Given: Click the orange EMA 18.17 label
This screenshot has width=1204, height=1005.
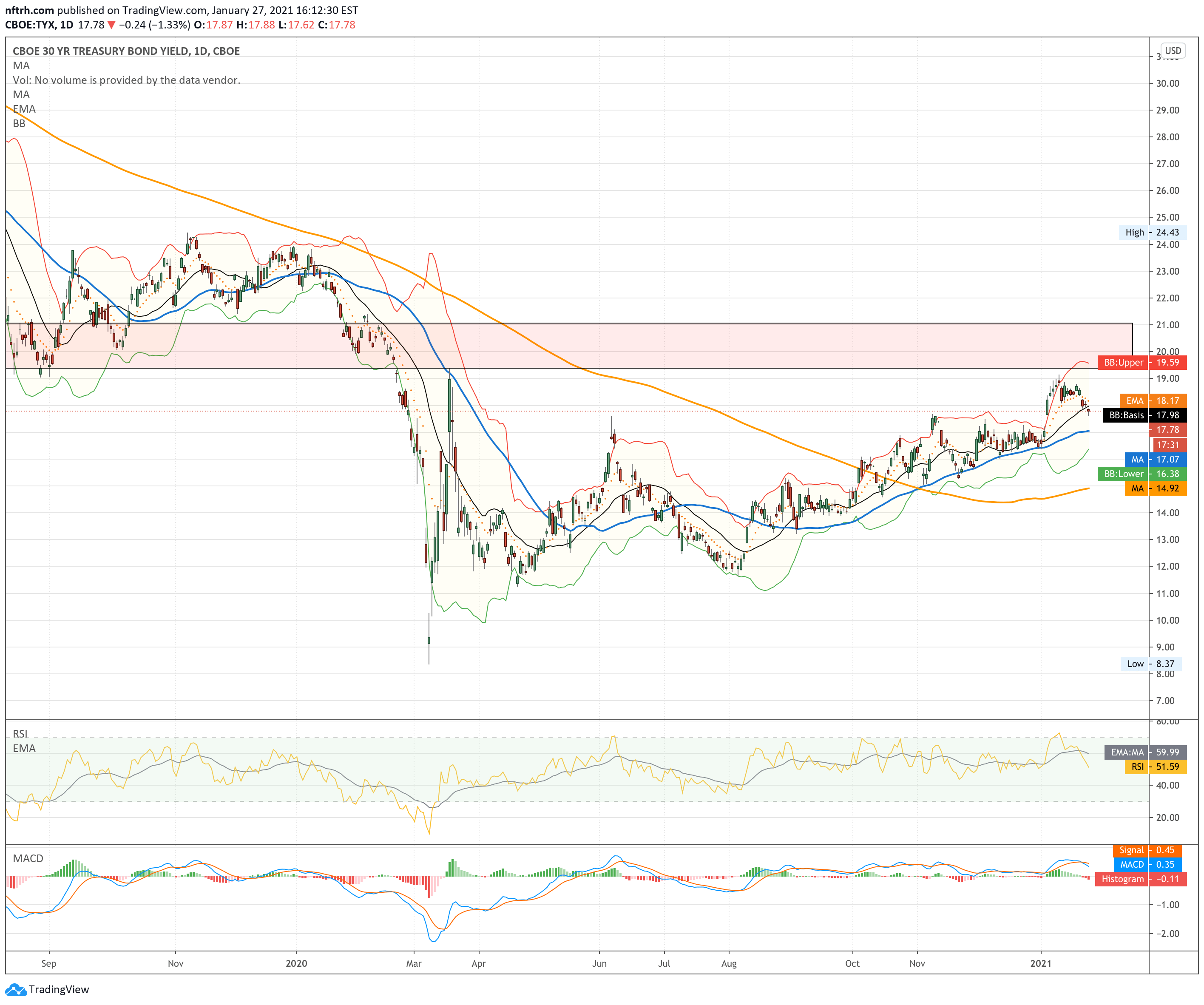Looking at the screenshot, I should (1153, 401).
